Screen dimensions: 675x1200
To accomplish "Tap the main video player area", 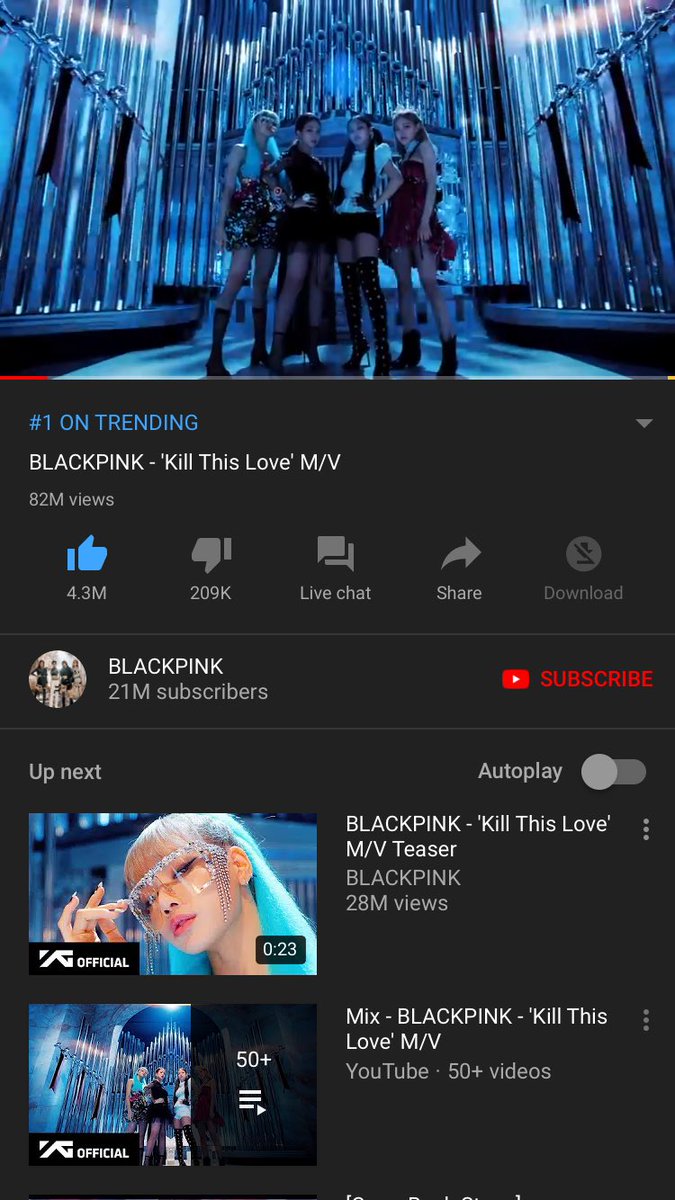I will tap(337, 188).
